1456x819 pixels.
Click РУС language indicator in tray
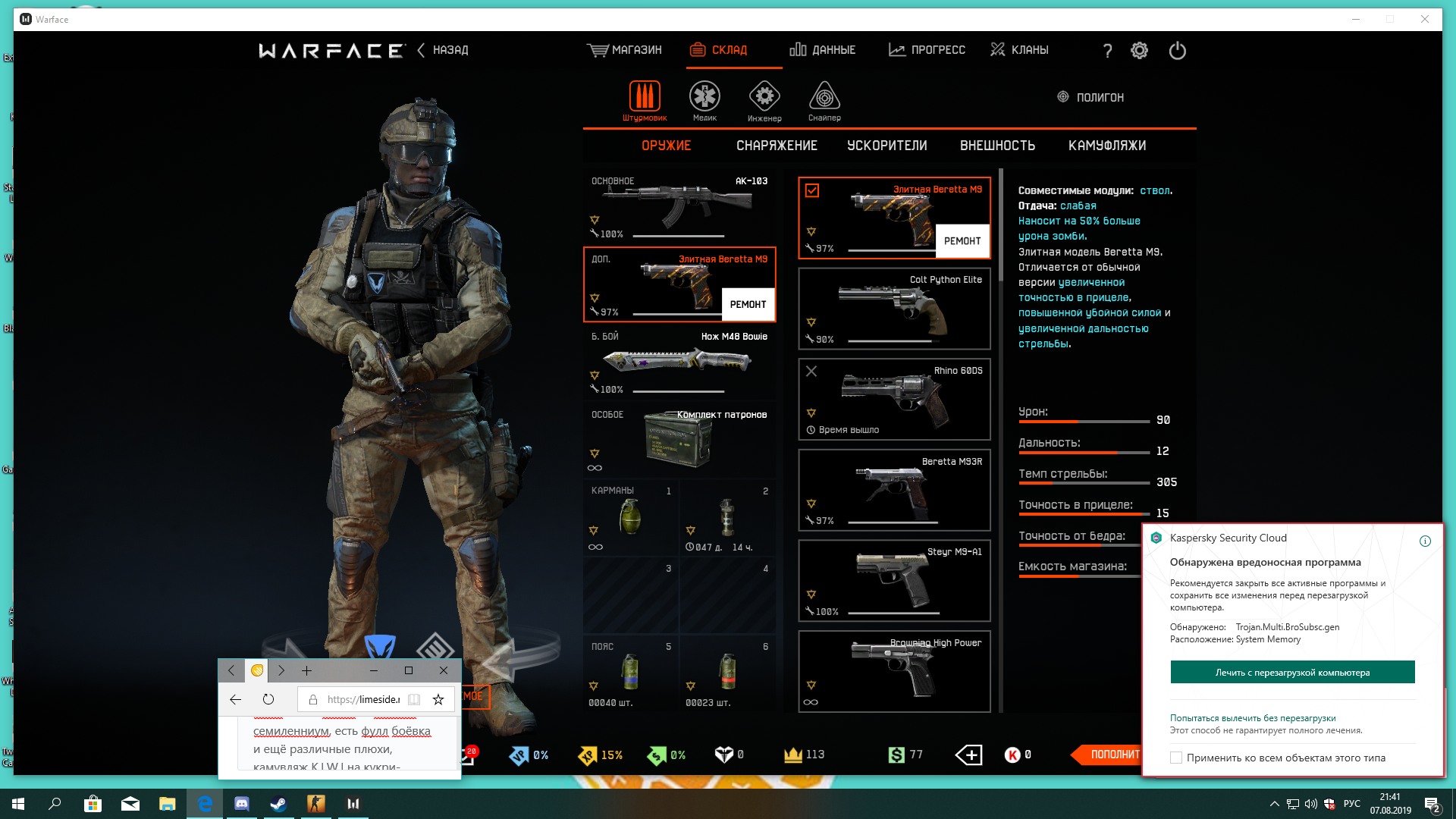pyautogui.click(x=1352, y=804)
